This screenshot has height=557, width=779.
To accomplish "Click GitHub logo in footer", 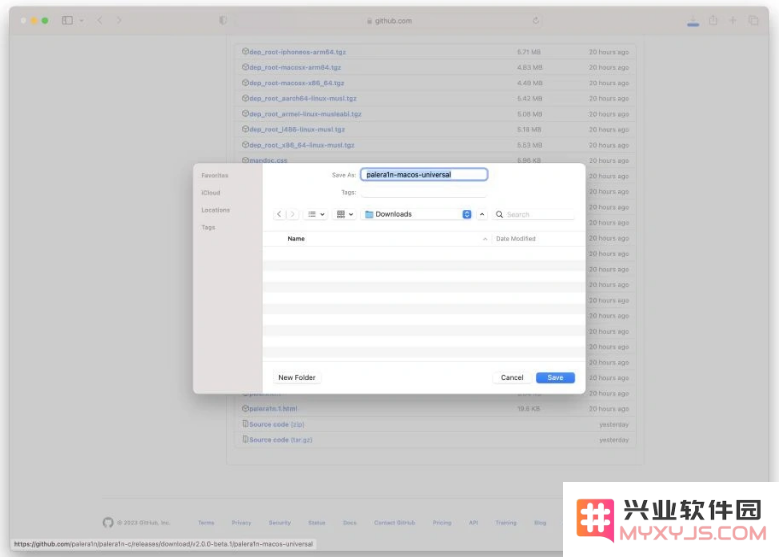I will (x=108, y=523).
